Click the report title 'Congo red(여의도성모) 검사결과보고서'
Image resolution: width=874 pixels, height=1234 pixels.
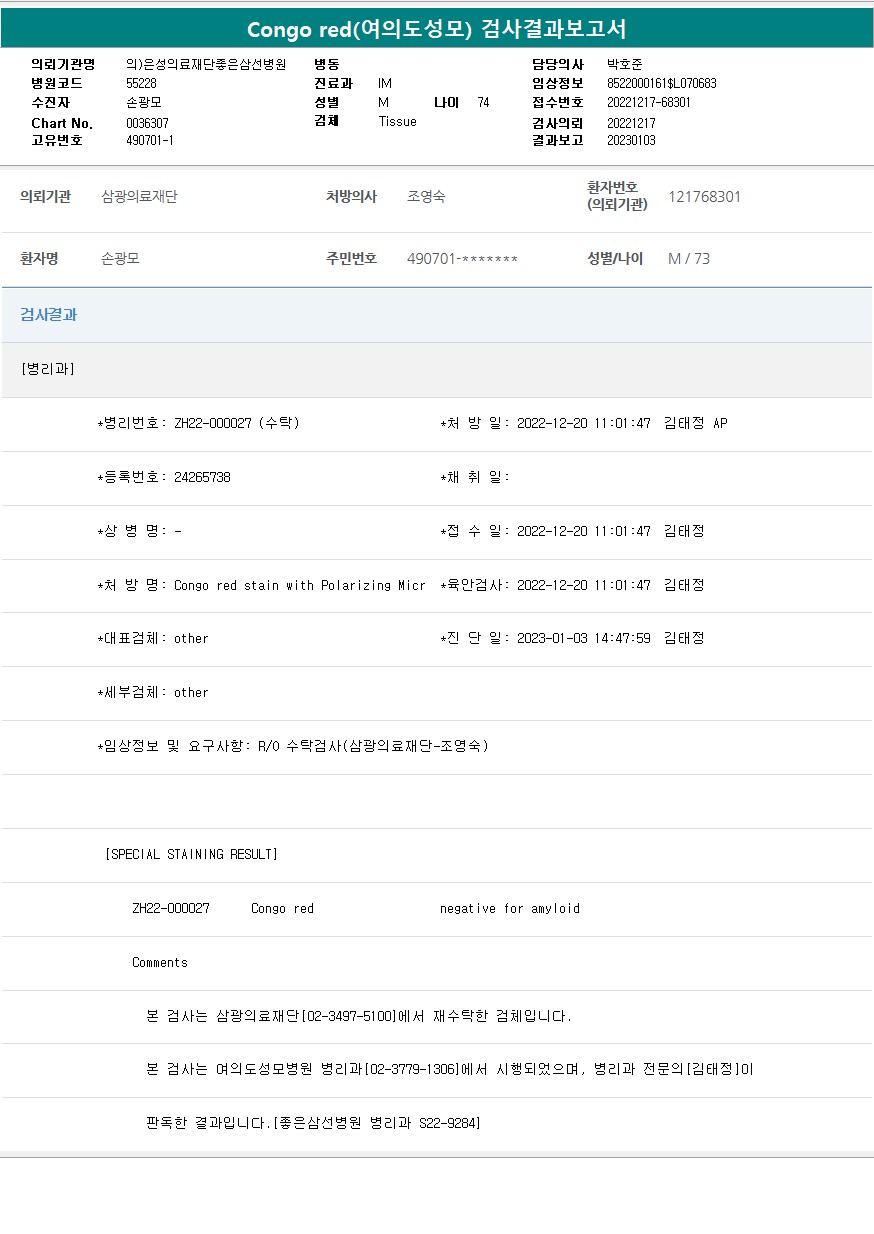437,29
